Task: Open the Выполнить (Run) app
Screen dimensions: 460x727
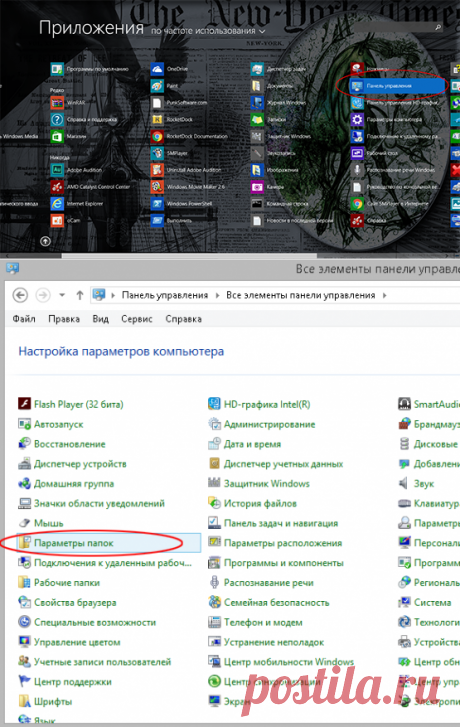Action: tap(172, 220)
